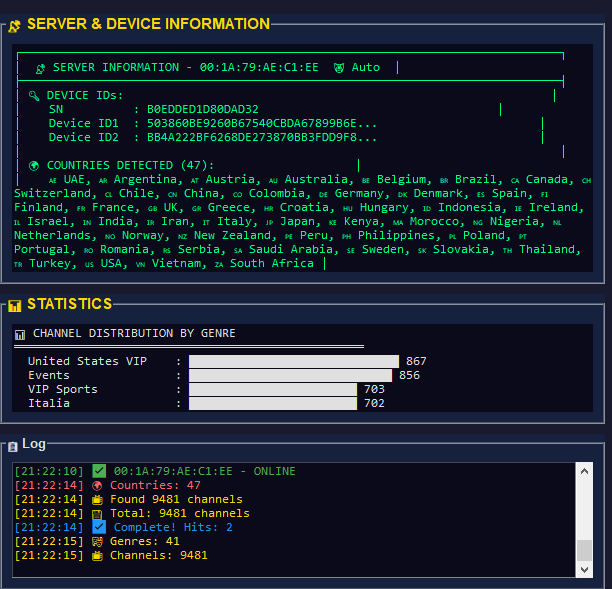Image resolution: width=612 pixels, height=589 pixels.
Task: Click Philippines in the country list
Action: pyautogui.click(x=396, y=235)
